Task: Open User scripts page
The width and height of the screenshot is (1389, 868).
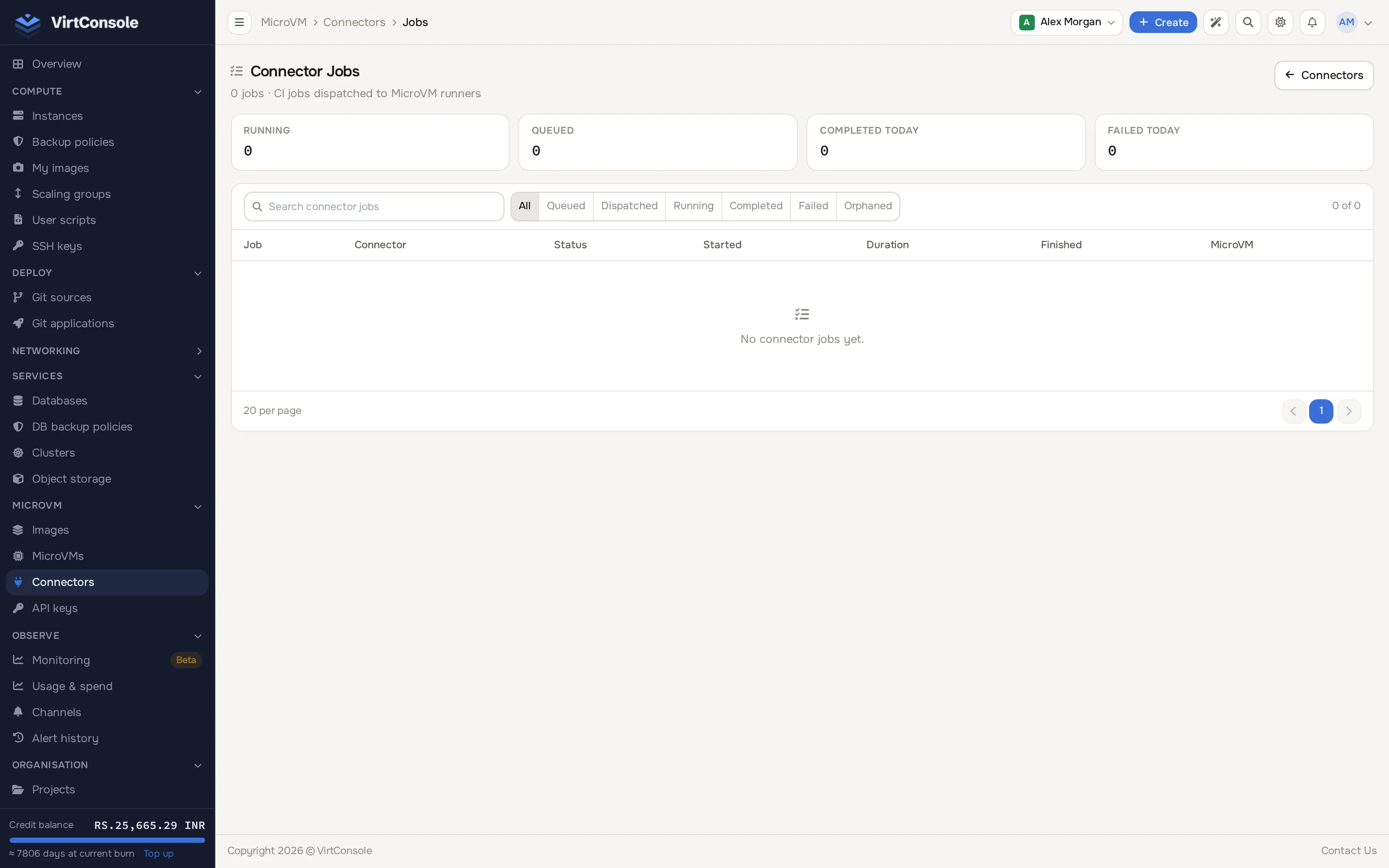Action: tap(107, 220)
